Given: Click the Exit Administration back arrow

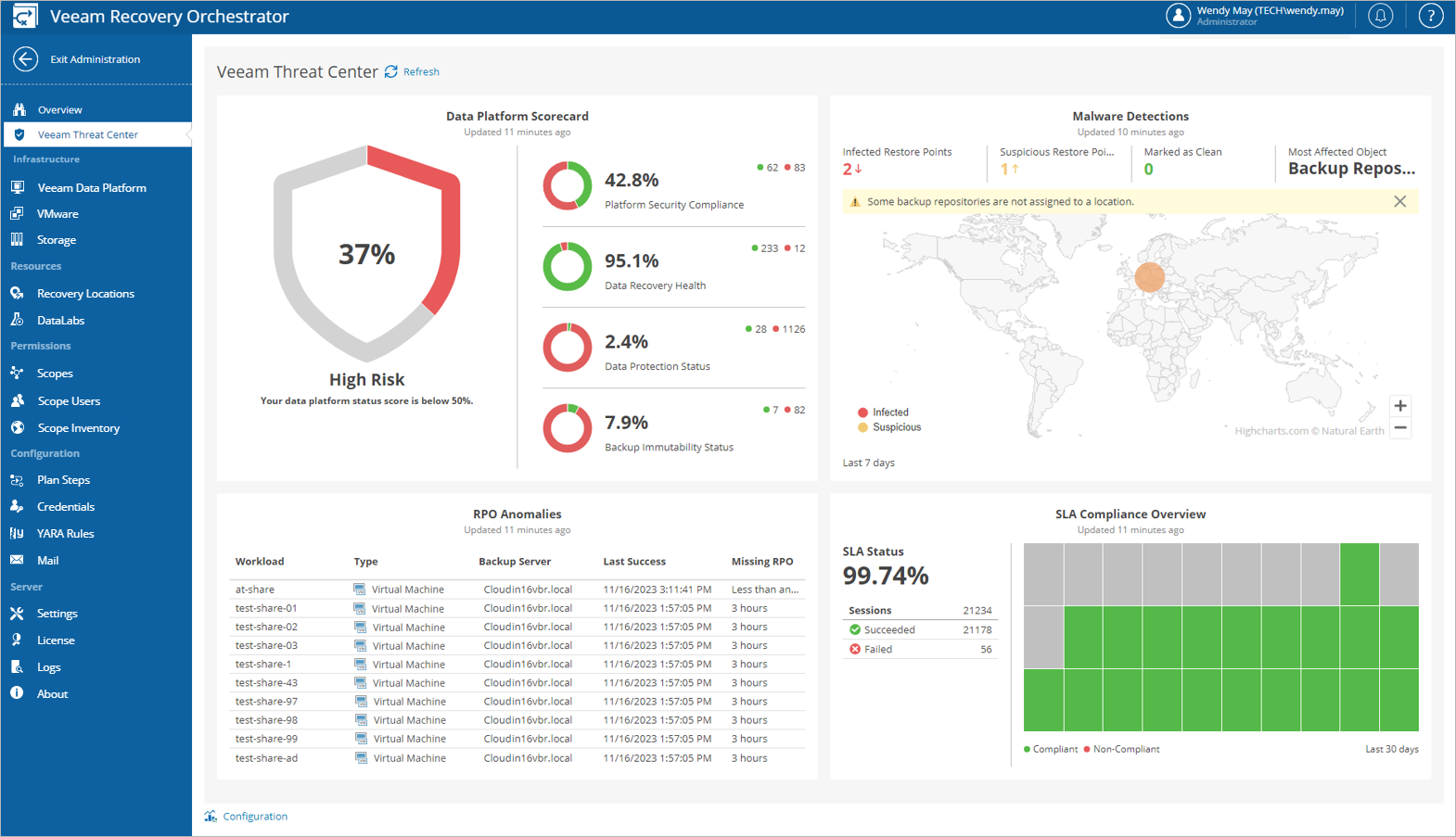Looking at the screenshot, I should coord(25,59).
